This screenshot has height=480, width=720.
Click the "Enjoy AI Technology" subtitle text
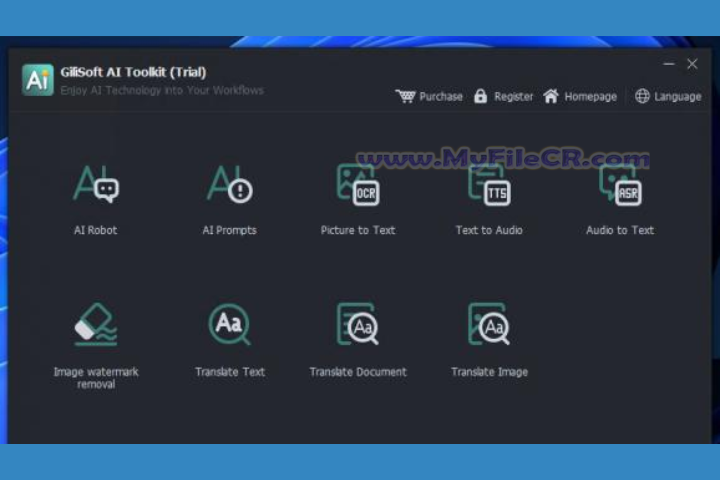pyautogui.click(x=162, y=90)
